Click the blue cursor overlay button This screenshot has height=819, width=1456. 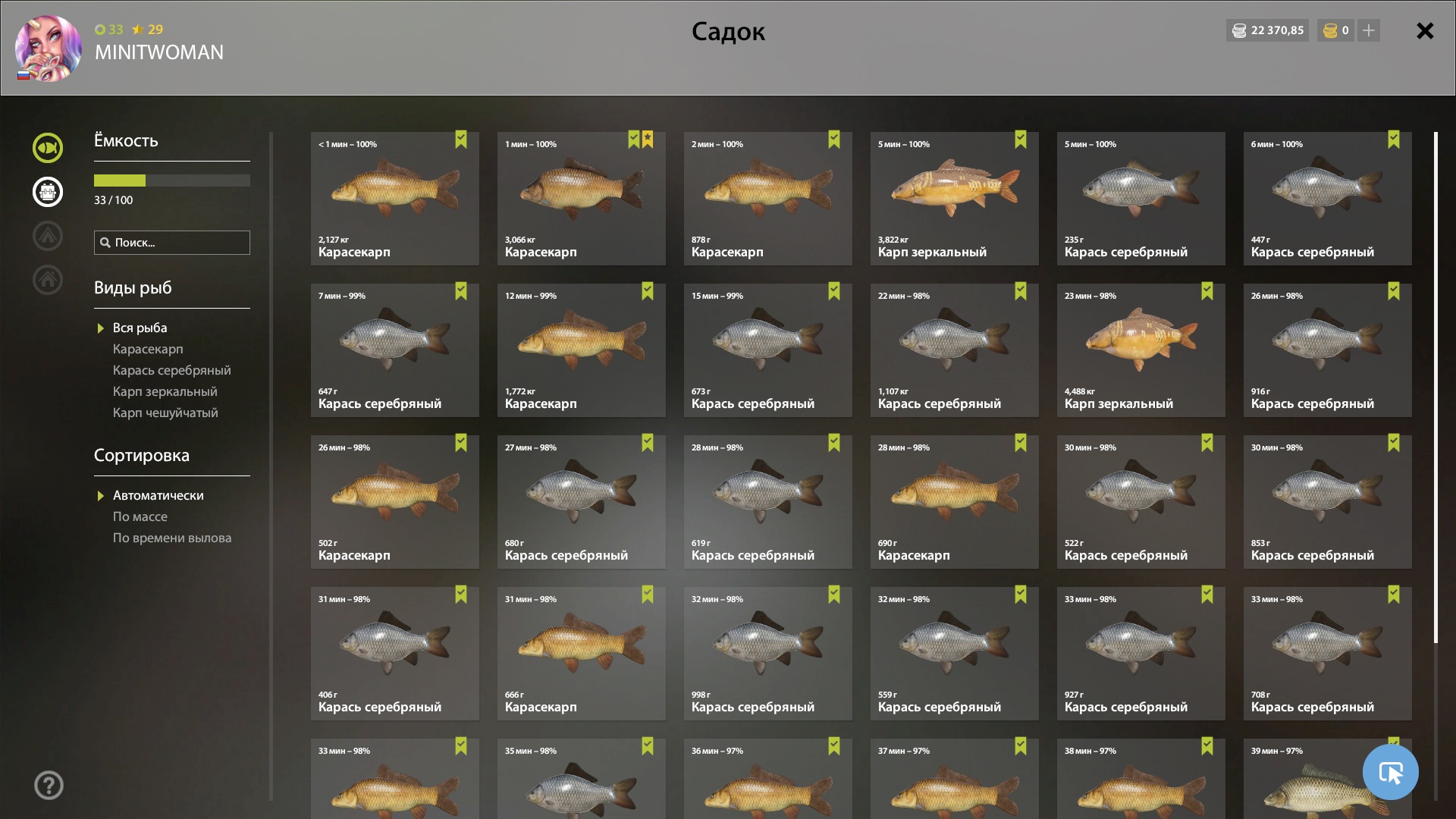pos(1390,772)
